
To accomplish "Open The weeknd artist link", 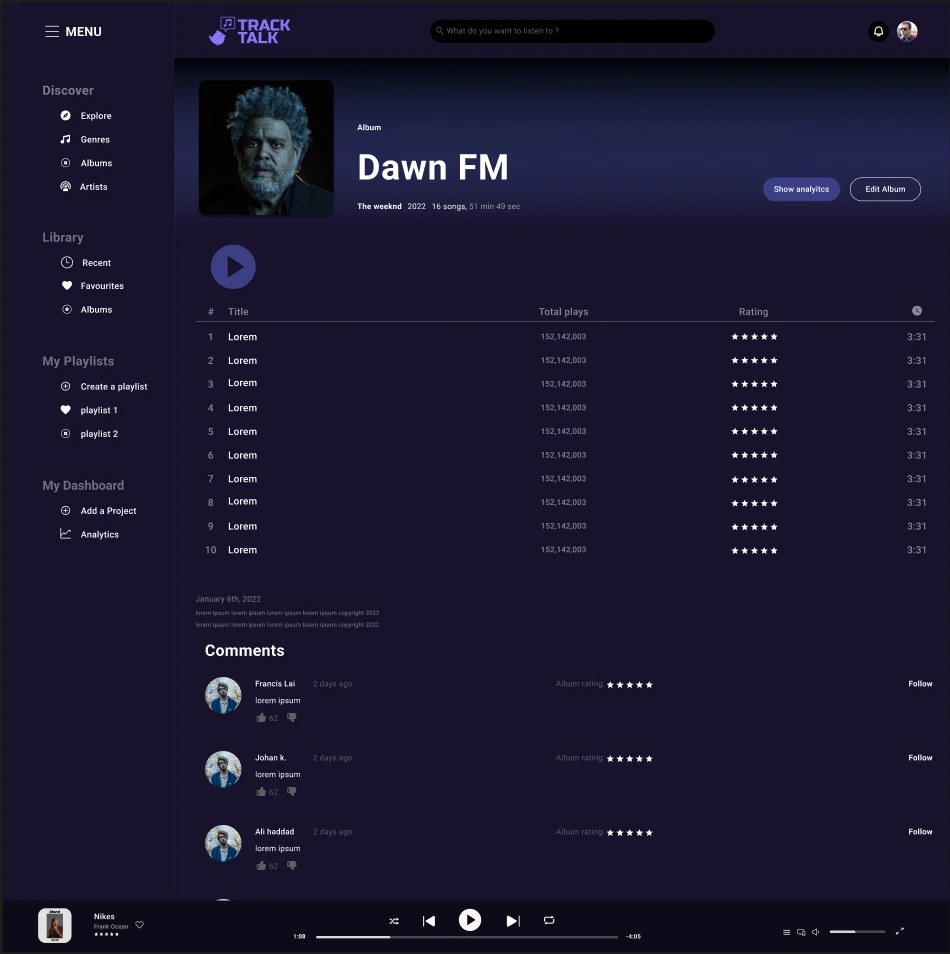I will (379, 206).
